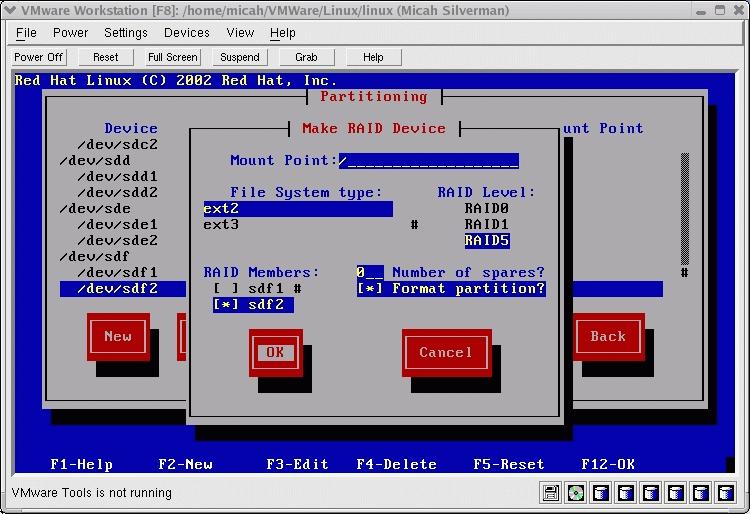Click the VMware window menu icon
Image resolution: width=750 pixels, height=514 pixels.
click(10, 10)
